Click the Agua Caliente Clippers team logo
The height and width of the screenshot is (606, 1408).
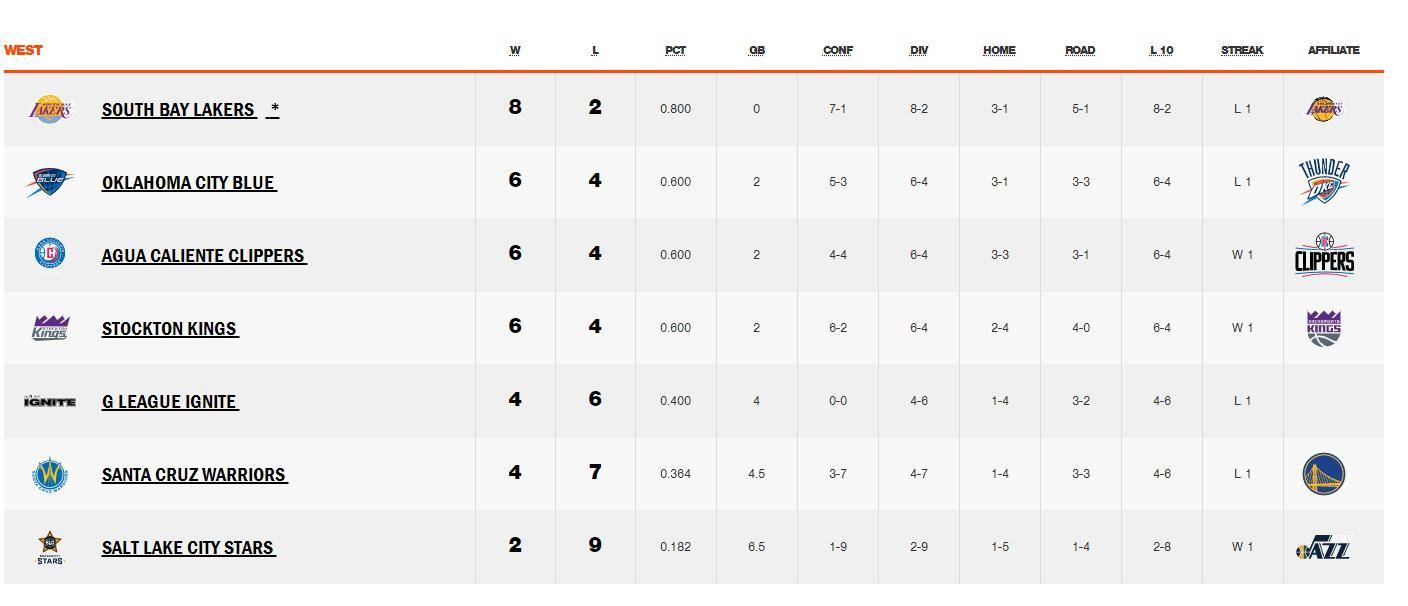[x=50, y=254]
